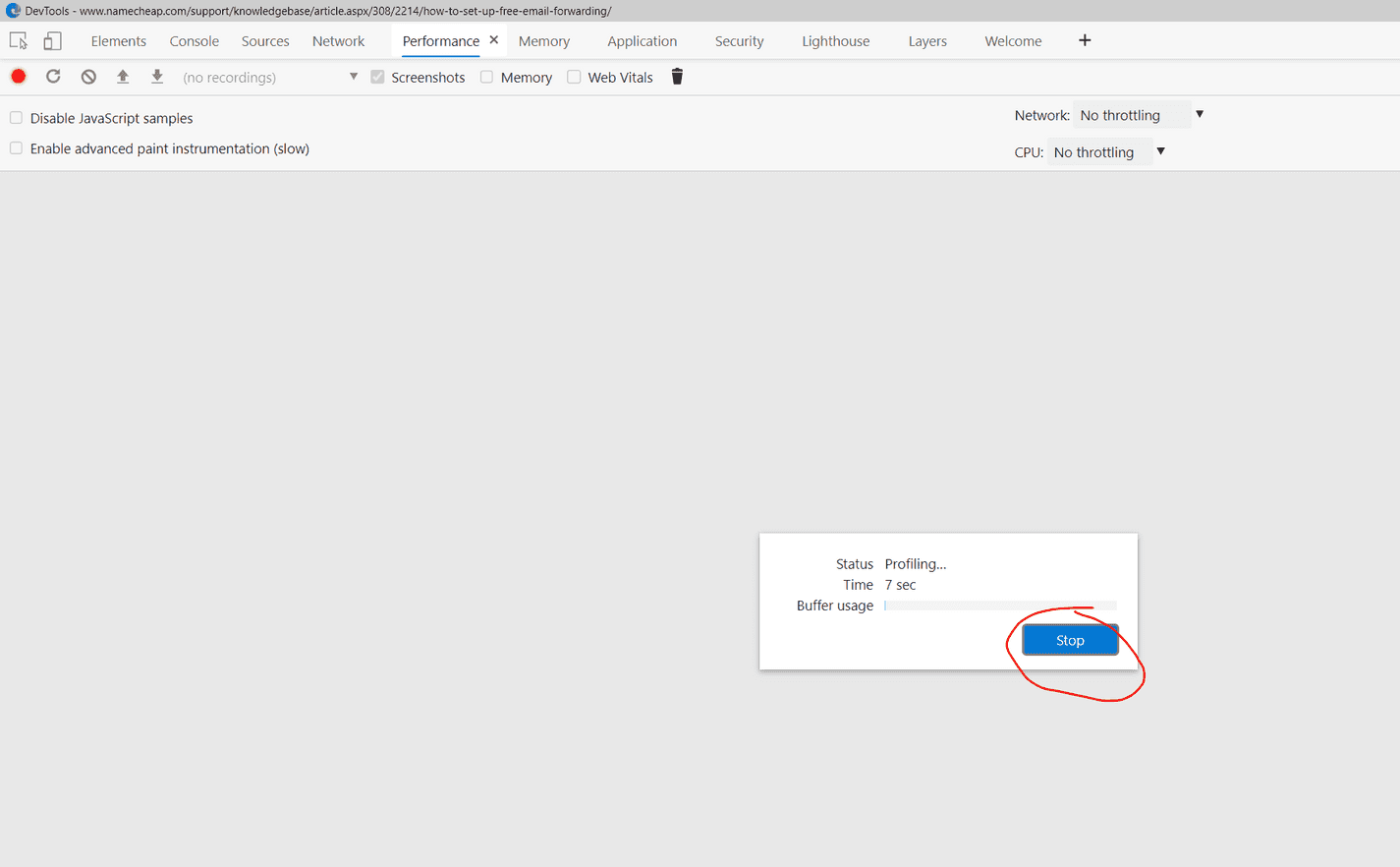Click the trash icon to delete recordings
1400x867 pixels.
pos(677,76)
